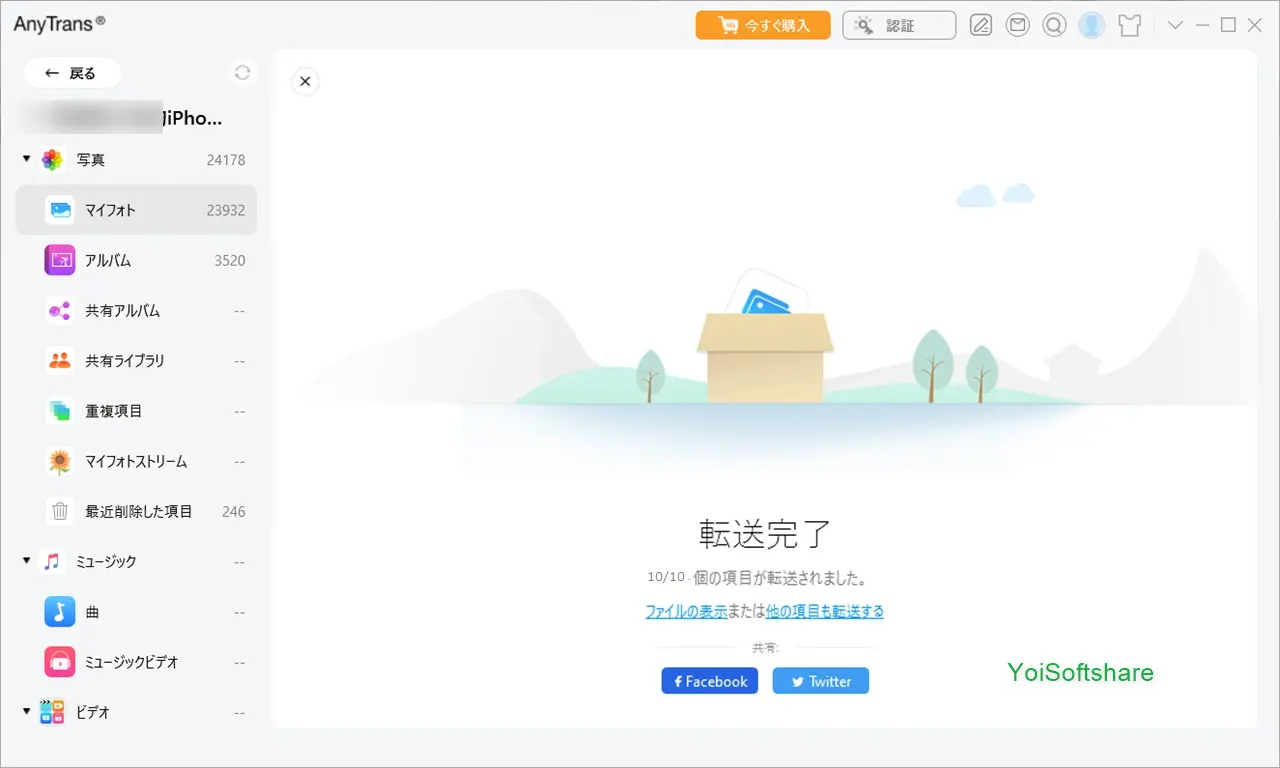Select the 写真 category icon

pos(52,160)
